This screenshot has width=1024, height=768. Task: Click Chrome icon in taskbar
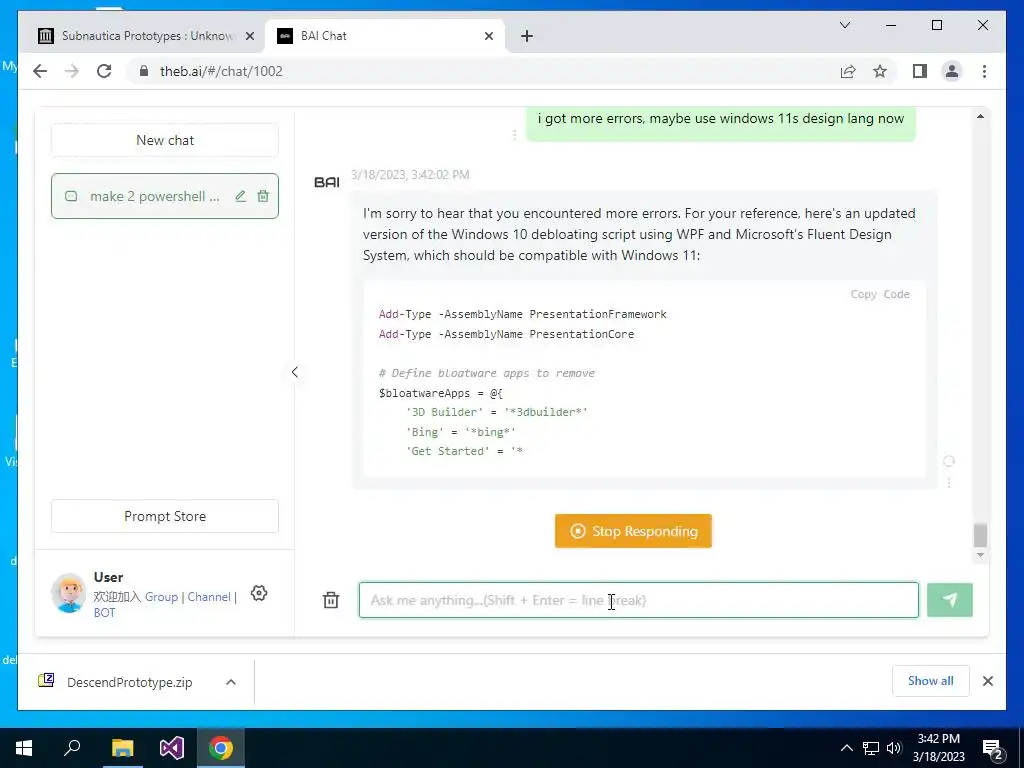tap(221, 748)
